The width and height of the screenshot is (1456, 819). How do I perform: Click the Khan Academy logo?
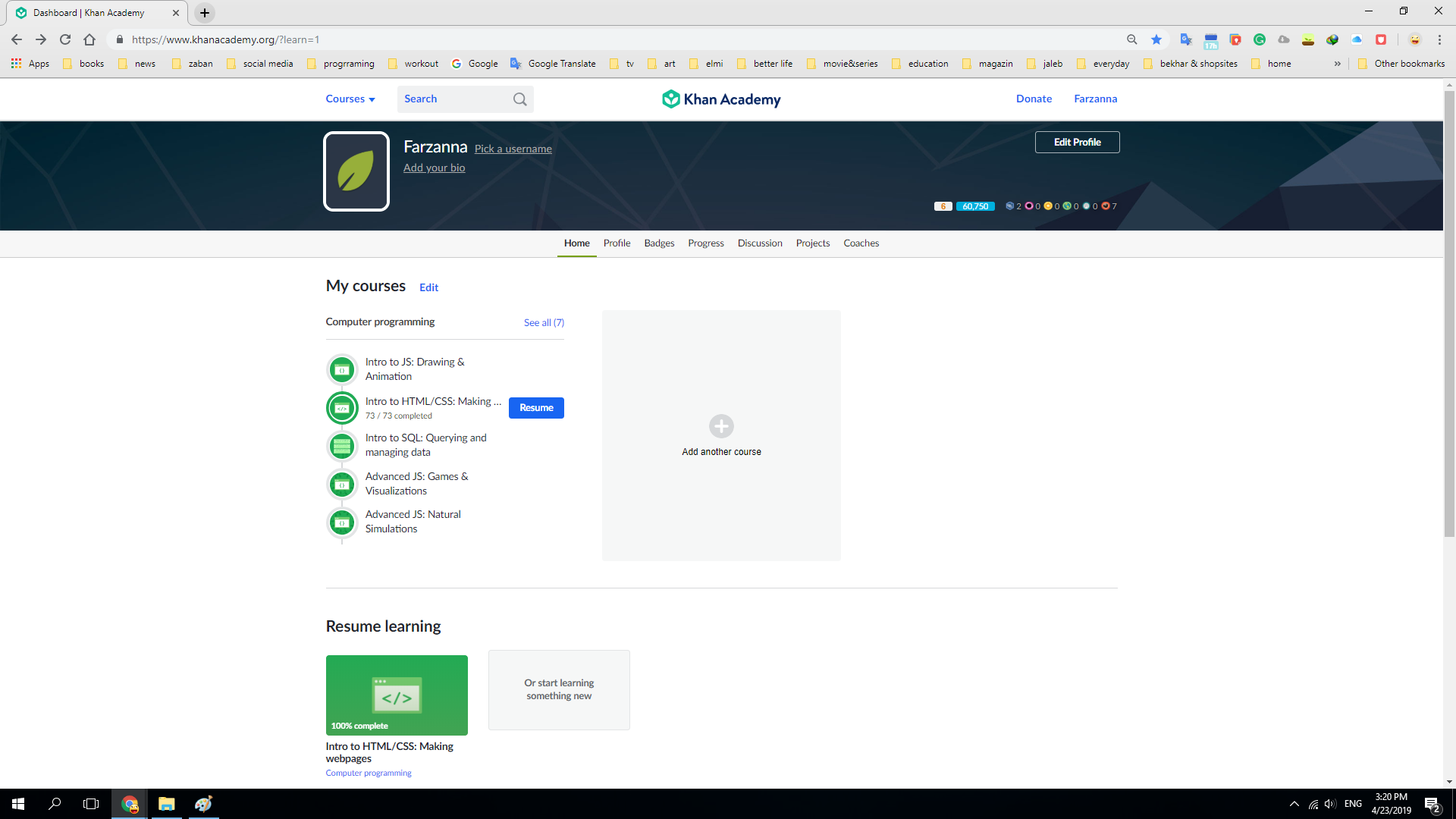coord(721,99)
